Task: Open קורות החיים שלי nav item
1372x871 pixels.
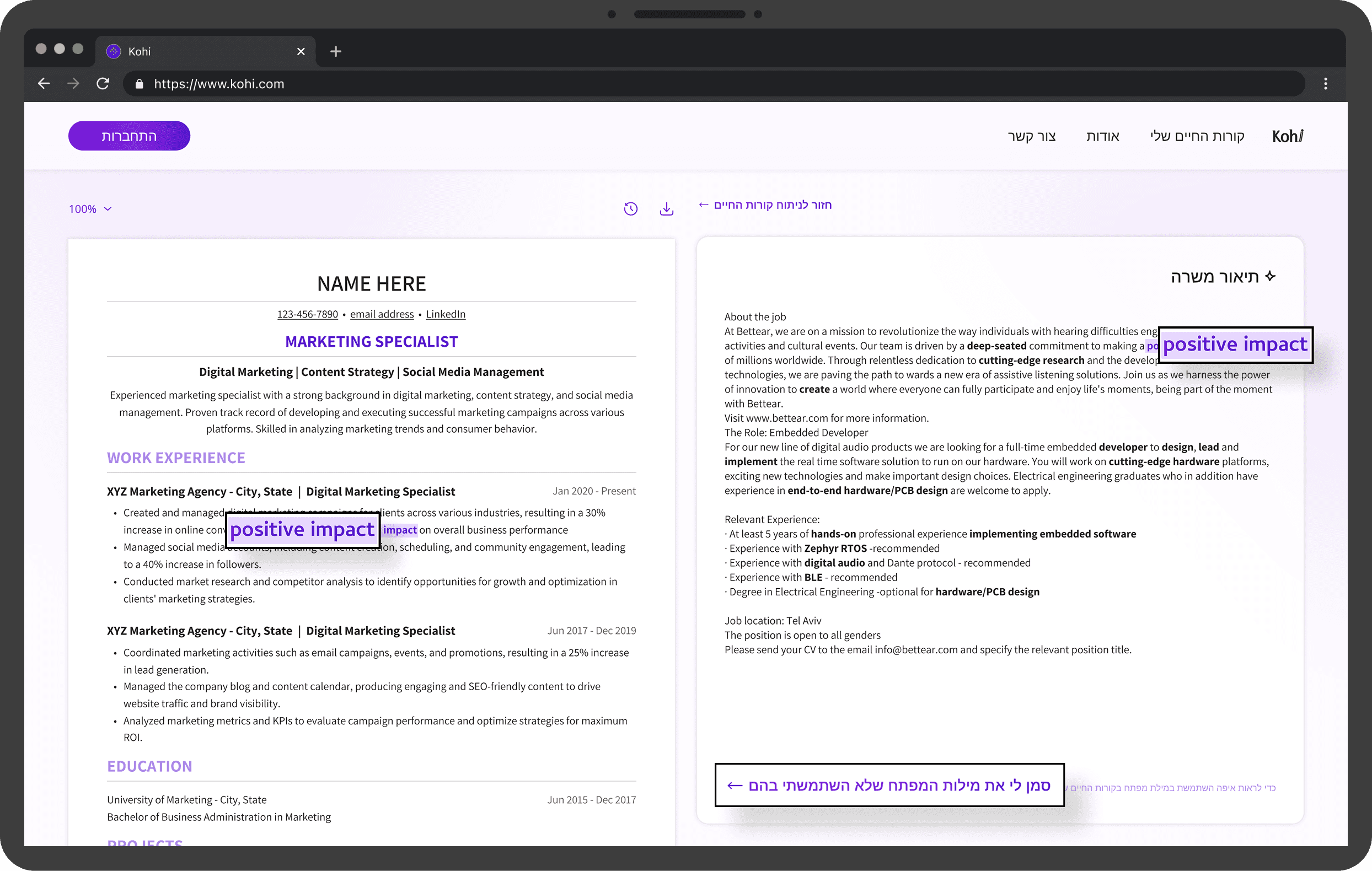Action: 1197,136
